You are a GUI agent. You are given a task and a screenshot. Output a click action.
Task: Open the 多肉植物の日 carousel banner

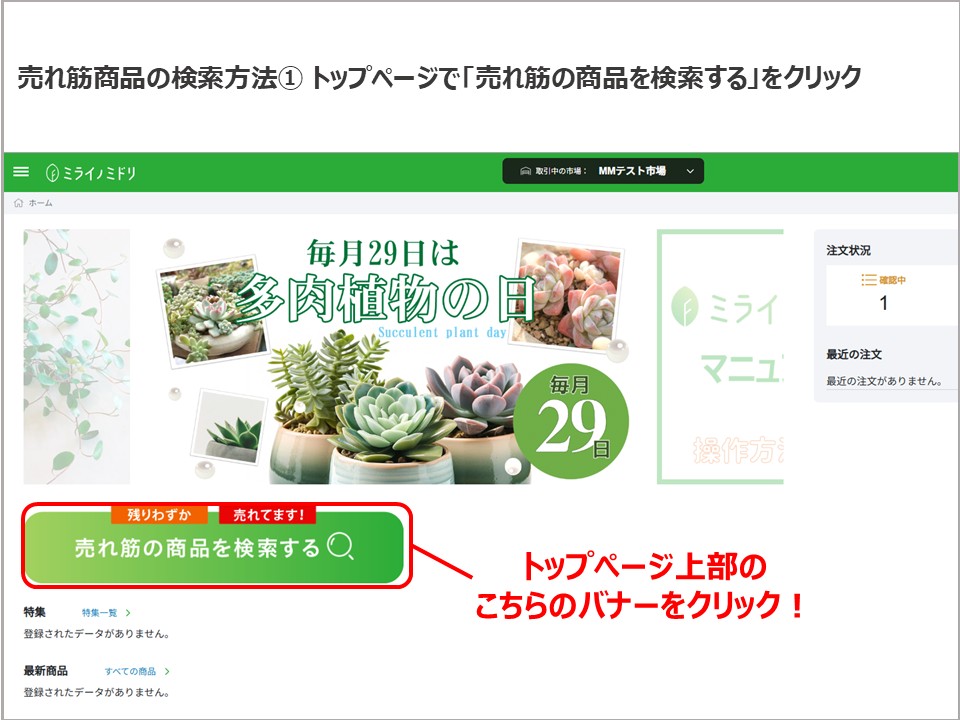point(394,356)
